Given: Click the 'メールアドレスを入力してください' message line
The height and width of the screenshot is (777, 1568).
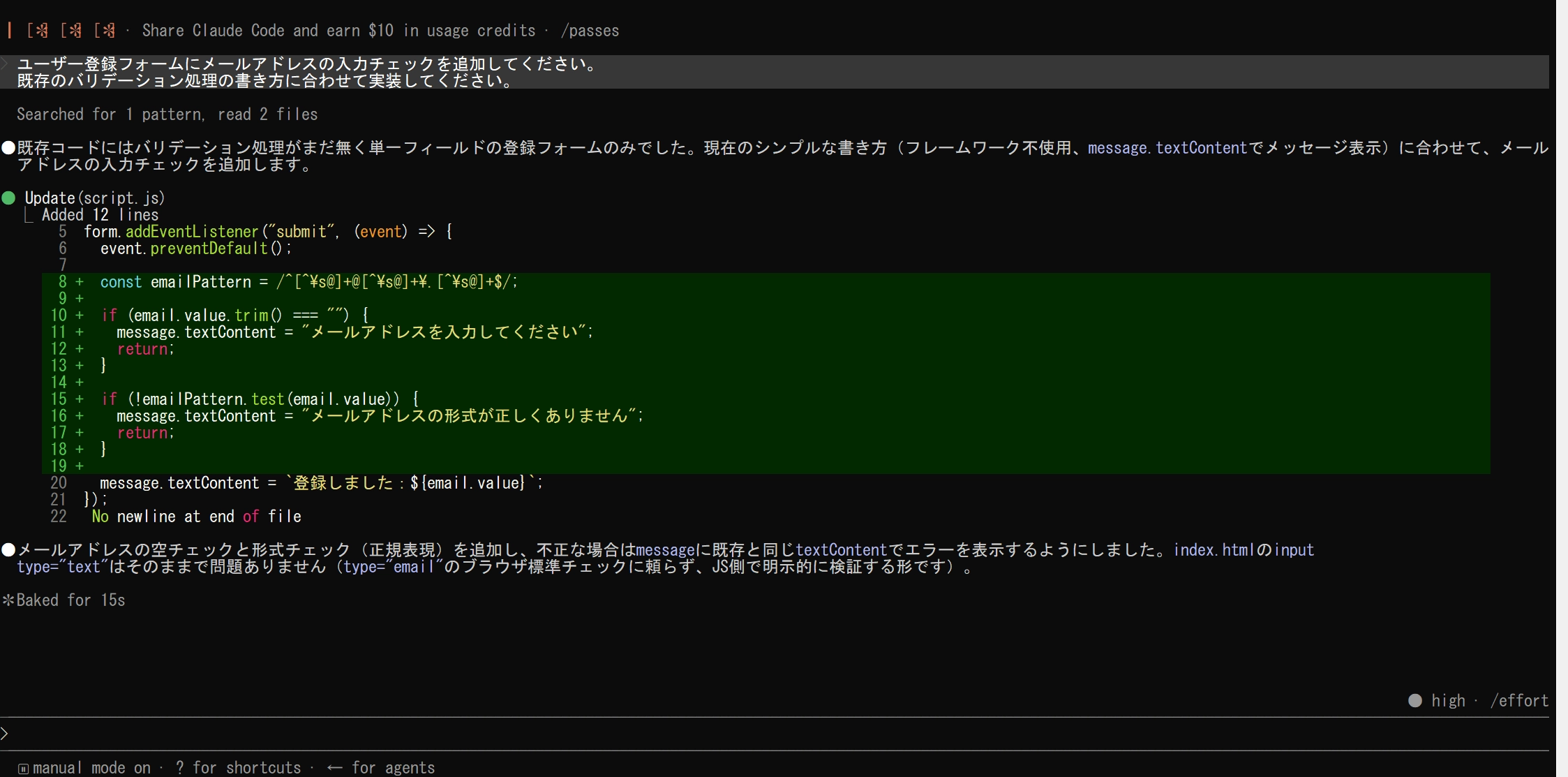Looking at the screenshot, I should coord(354,332).
